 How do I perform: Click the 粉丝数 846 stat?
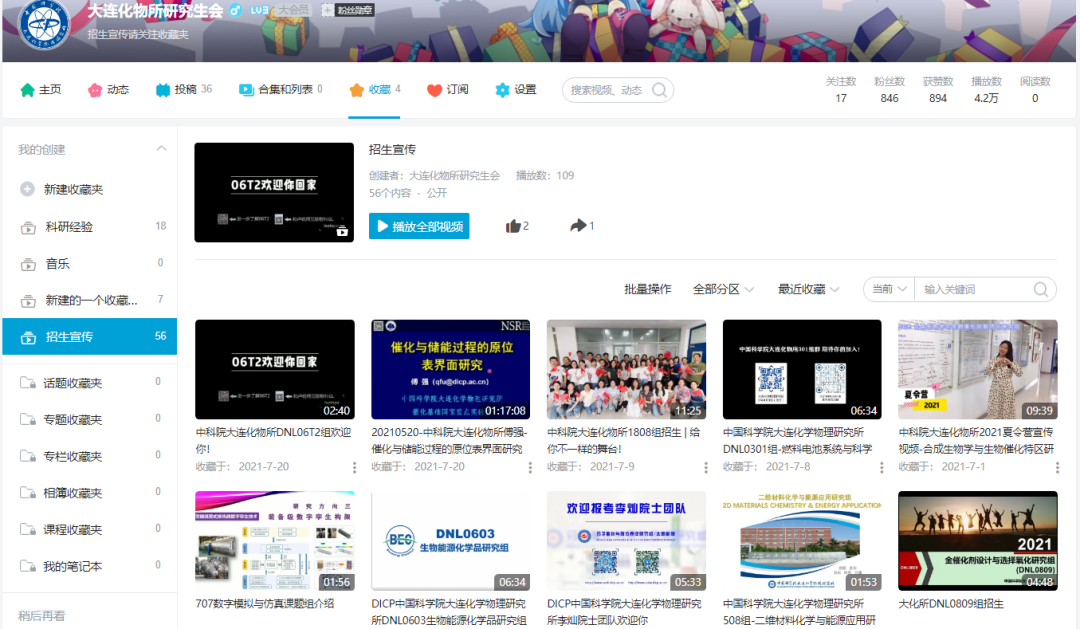pyautogui.click(x=889, y=90)
